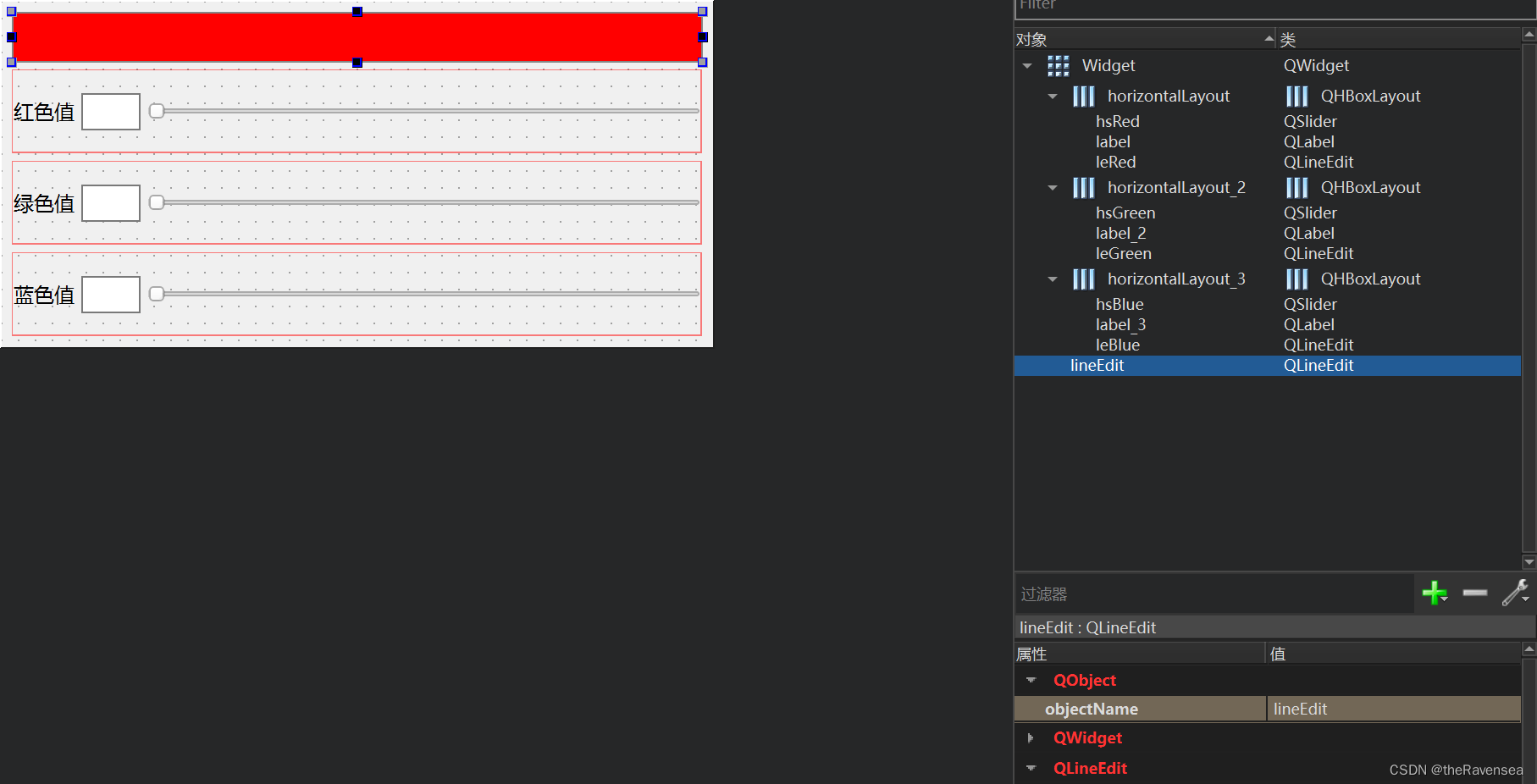This screenshot has height=784, width=1537.
Task: Sort by the 对象 column header
Action: click(1145, 39)
